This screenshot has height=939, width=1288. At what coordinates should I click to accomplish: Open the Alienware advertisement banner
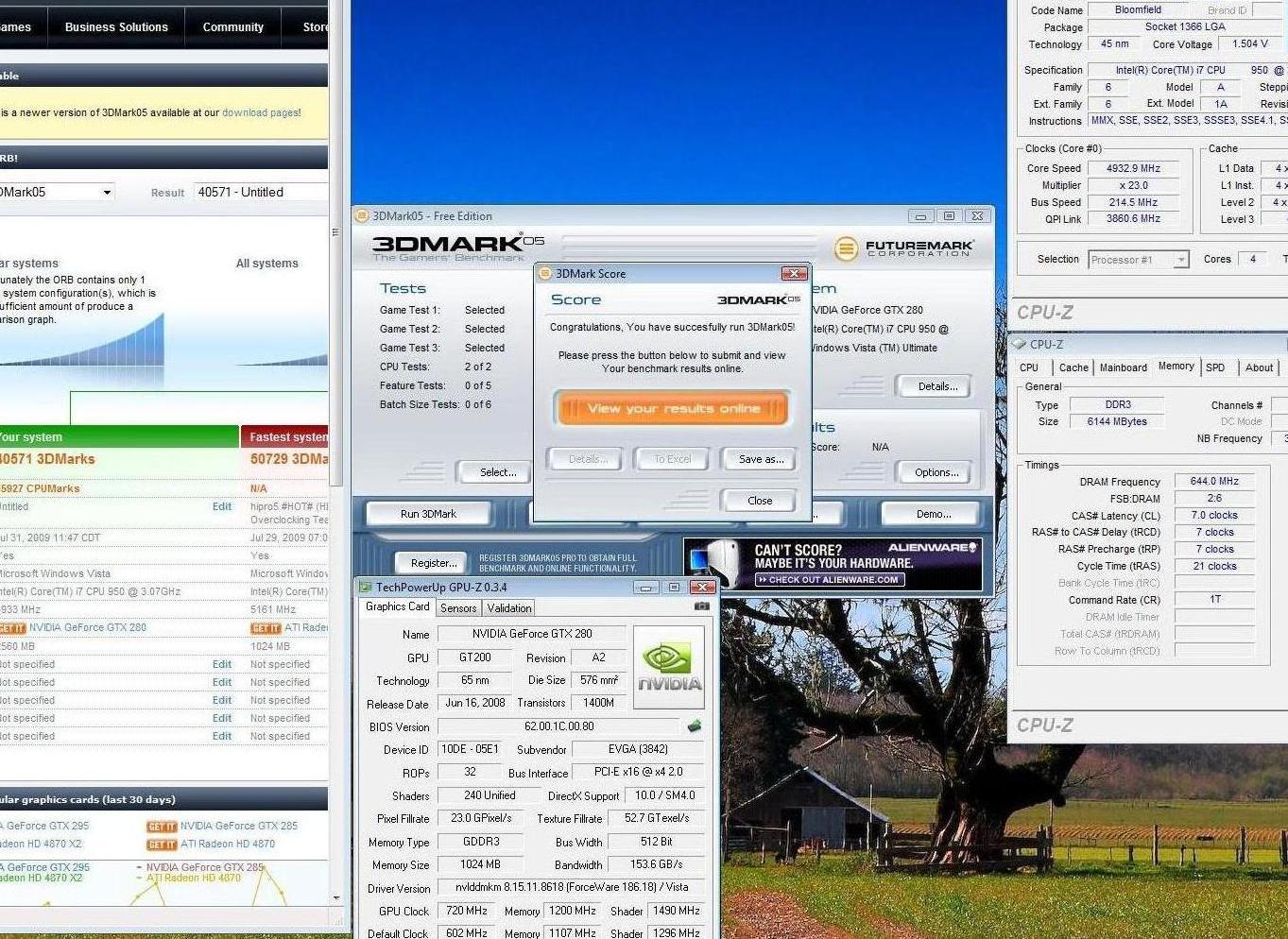pos(833,564)
